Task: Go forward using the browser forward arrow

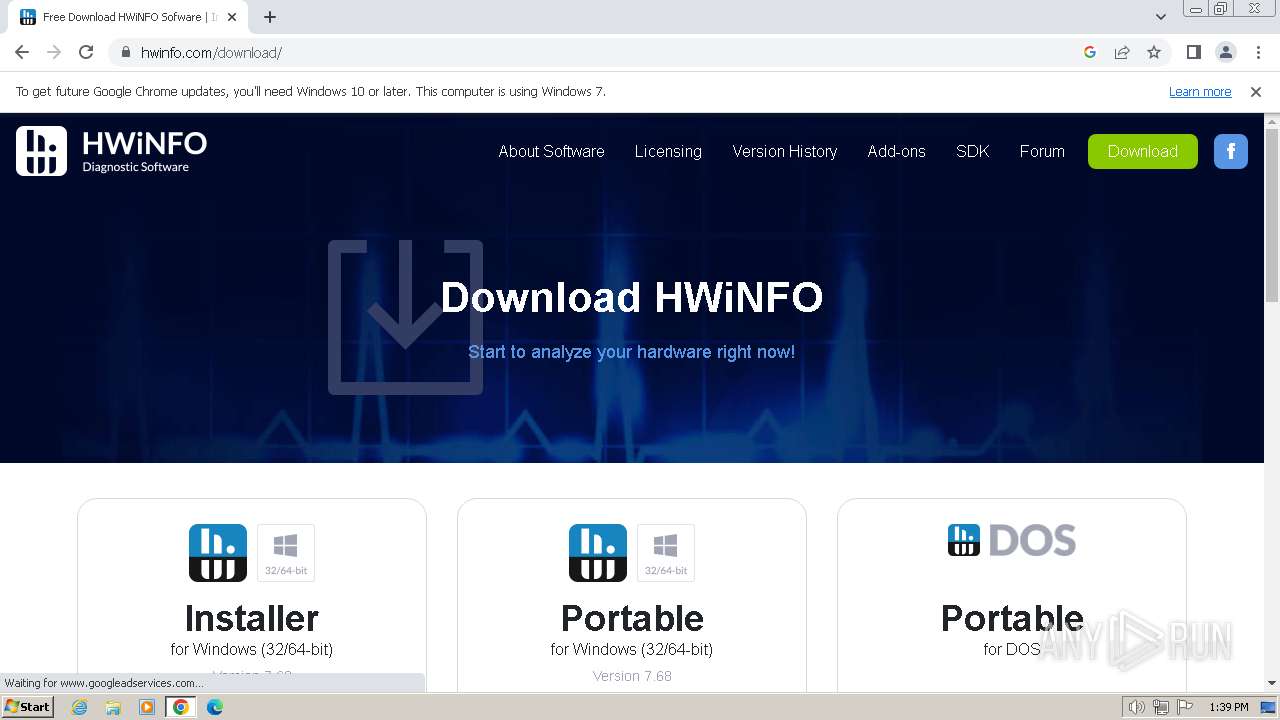Action: point(54,52)
